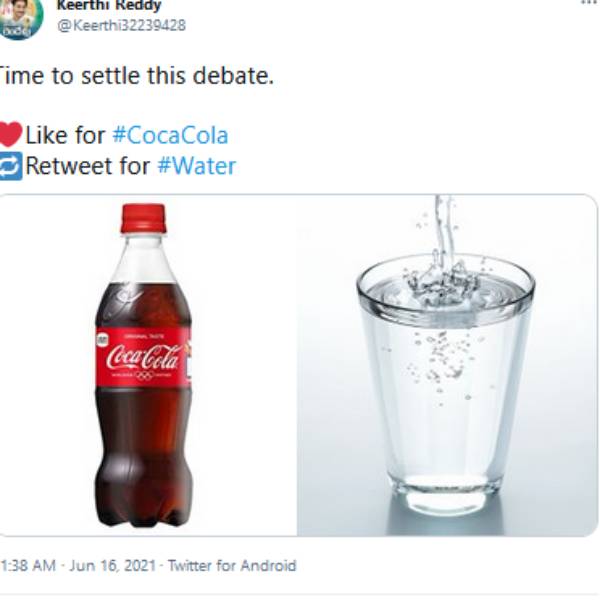Screen dimensions: 600x600
Task: Click the "Like for" text
Action: (65, 134)
